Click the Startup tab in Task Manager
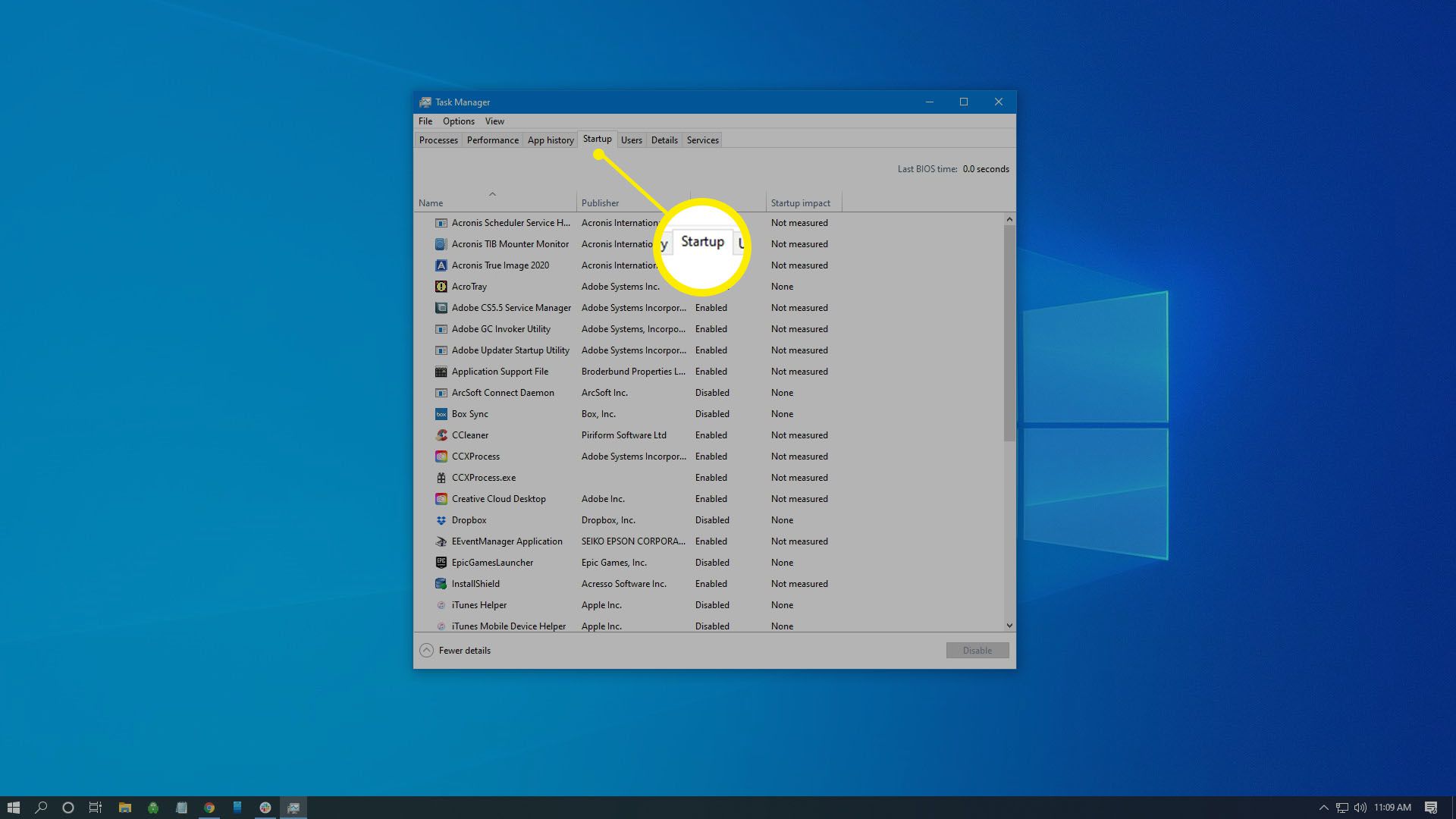Image resolution: width=1456 pixels, height=819 pixels. tap(597, 140)
